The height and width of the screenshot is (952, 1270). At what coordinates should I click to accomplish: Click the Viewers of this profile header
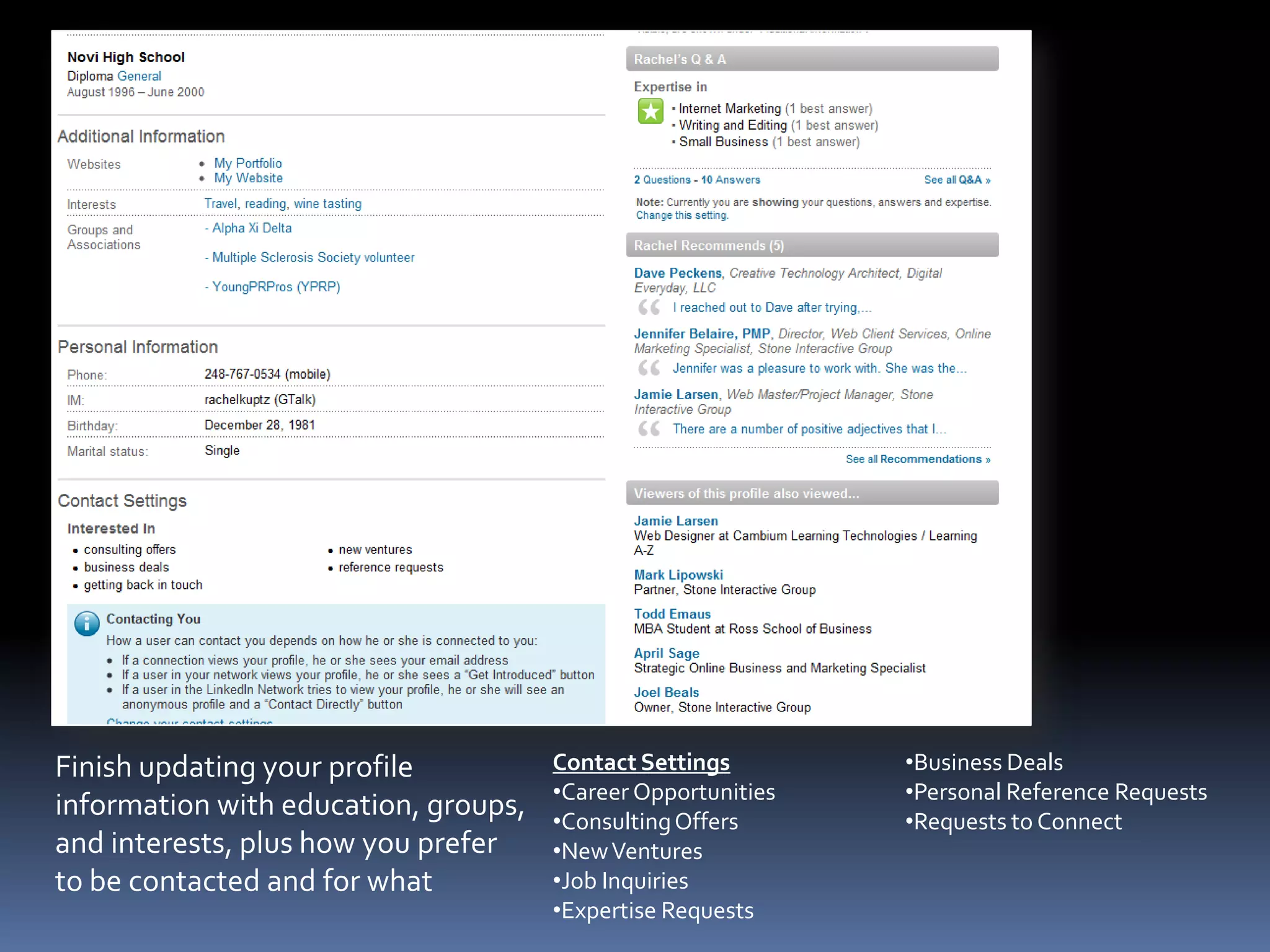pos(812,493)
